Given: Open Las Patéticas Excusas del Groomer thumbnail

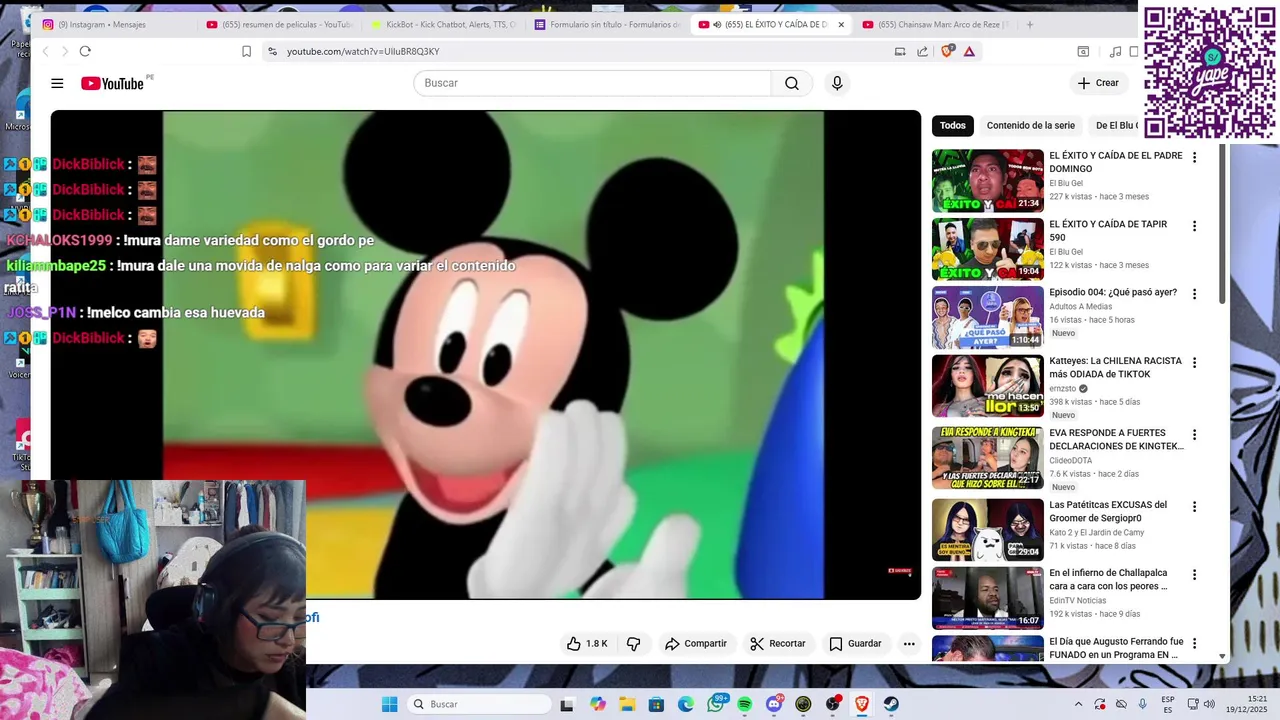Looking at the screenshot, I should (988, 530).
